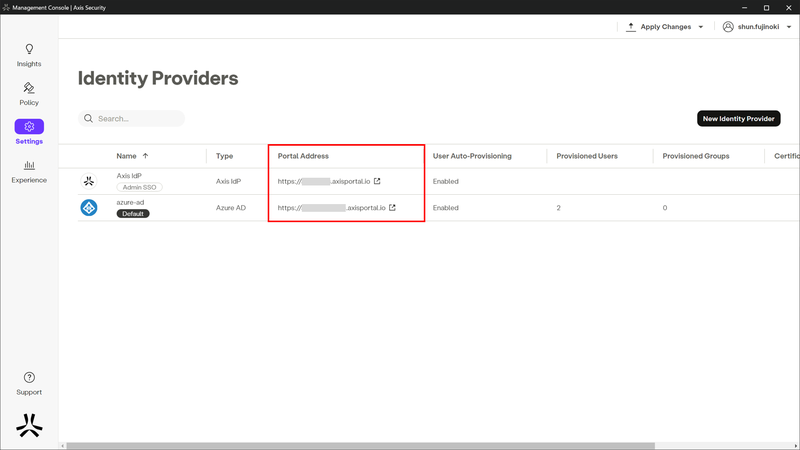Click the Provisioned Groups column header
800x450 pixels.
tap(695, 156)
